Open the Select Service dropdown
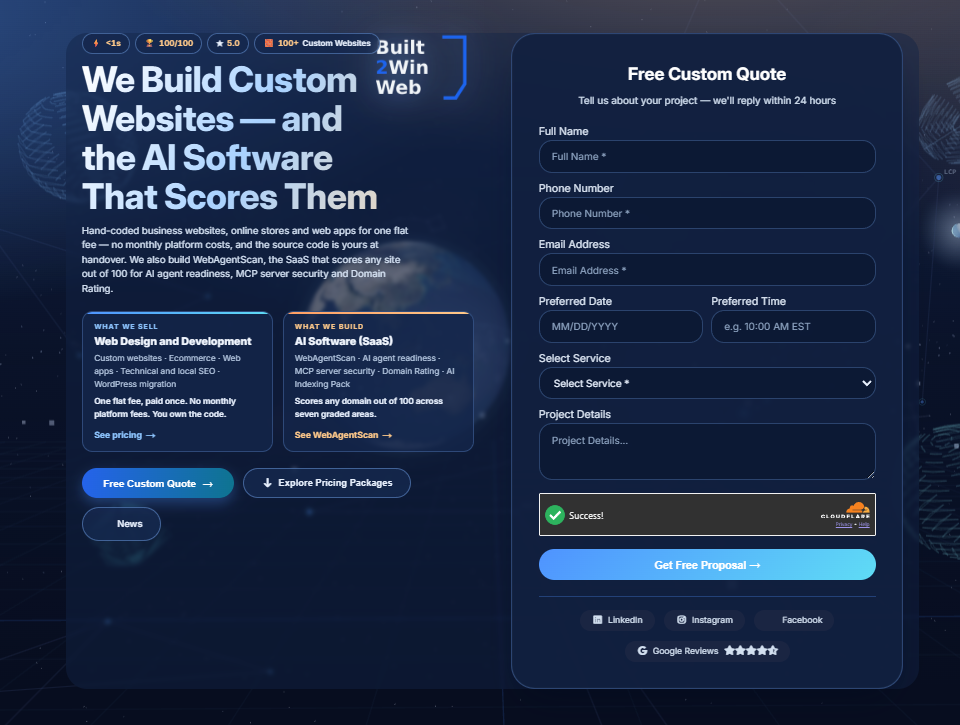The height and width of the screenshot is (725, 960). (707, 383)
